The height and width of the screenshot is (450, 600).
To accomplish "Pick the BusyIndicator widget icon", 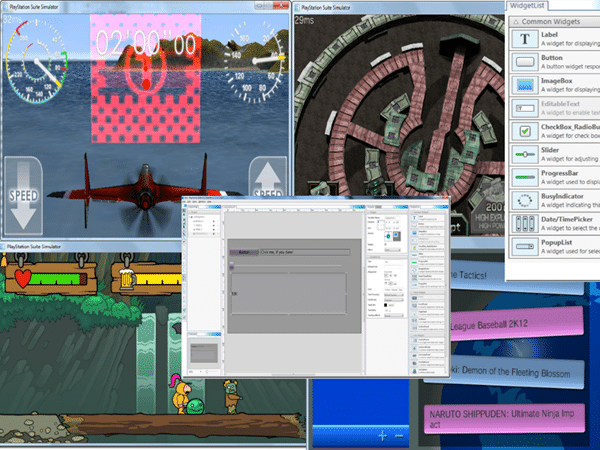I will (x=525, y=200).
